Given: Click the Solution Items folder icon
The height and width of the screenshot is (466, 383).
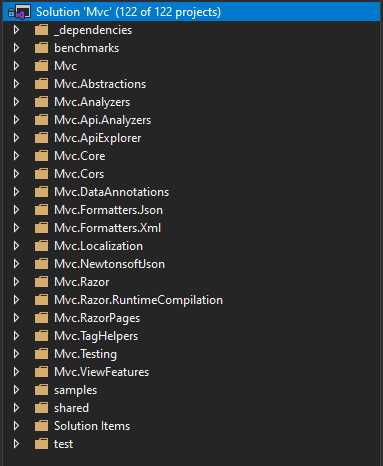Looking at the screenshot, I should 41,426.
